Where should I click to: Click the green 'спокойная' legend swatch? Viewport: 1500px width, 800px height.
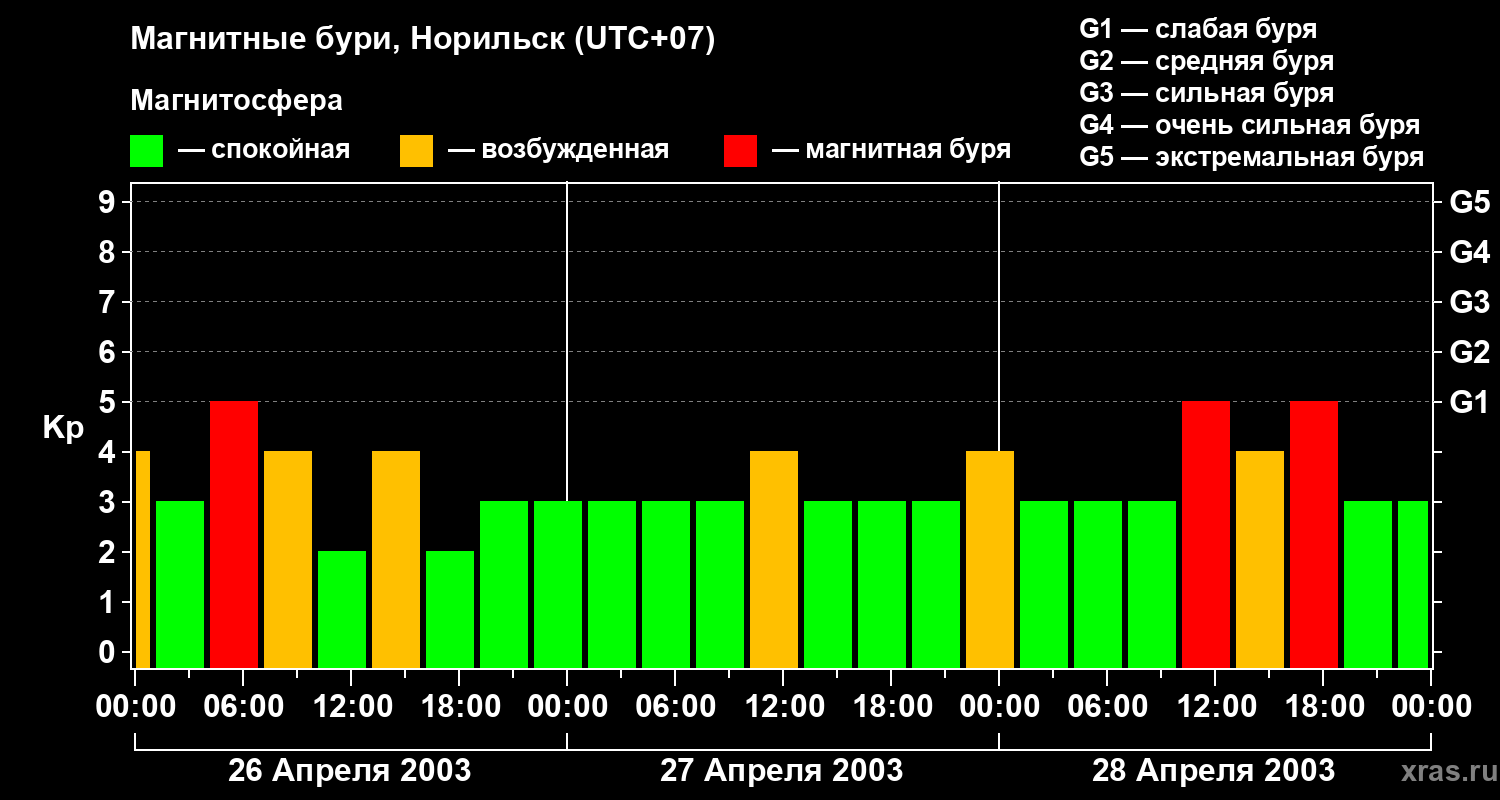(147, 151)
